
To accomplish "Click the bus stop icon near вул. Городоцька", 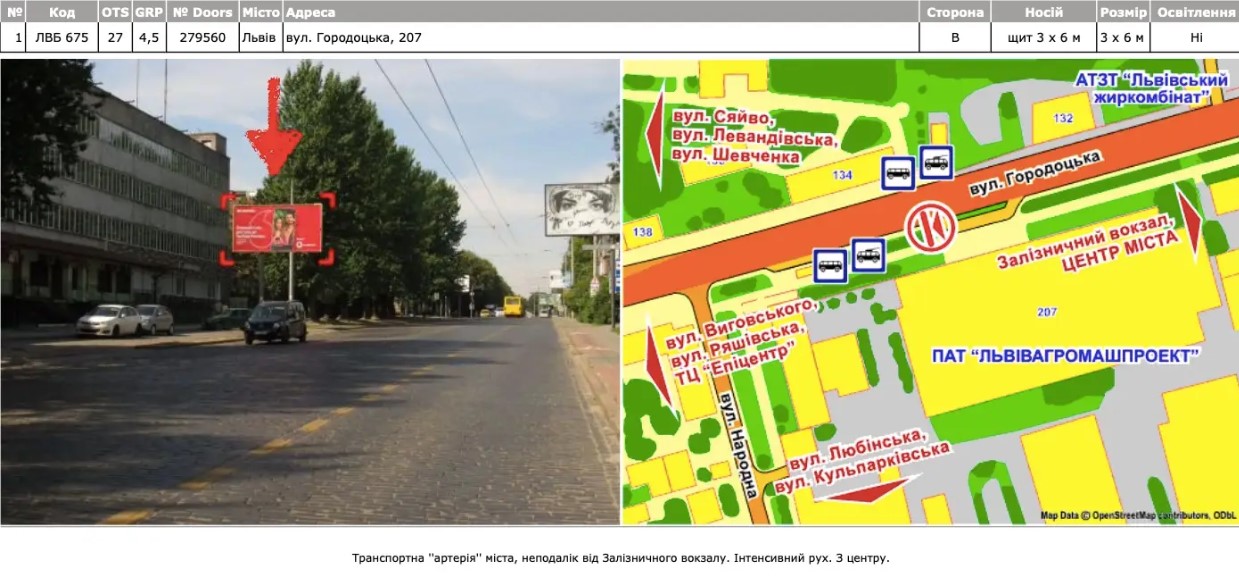I will [899, 172].
